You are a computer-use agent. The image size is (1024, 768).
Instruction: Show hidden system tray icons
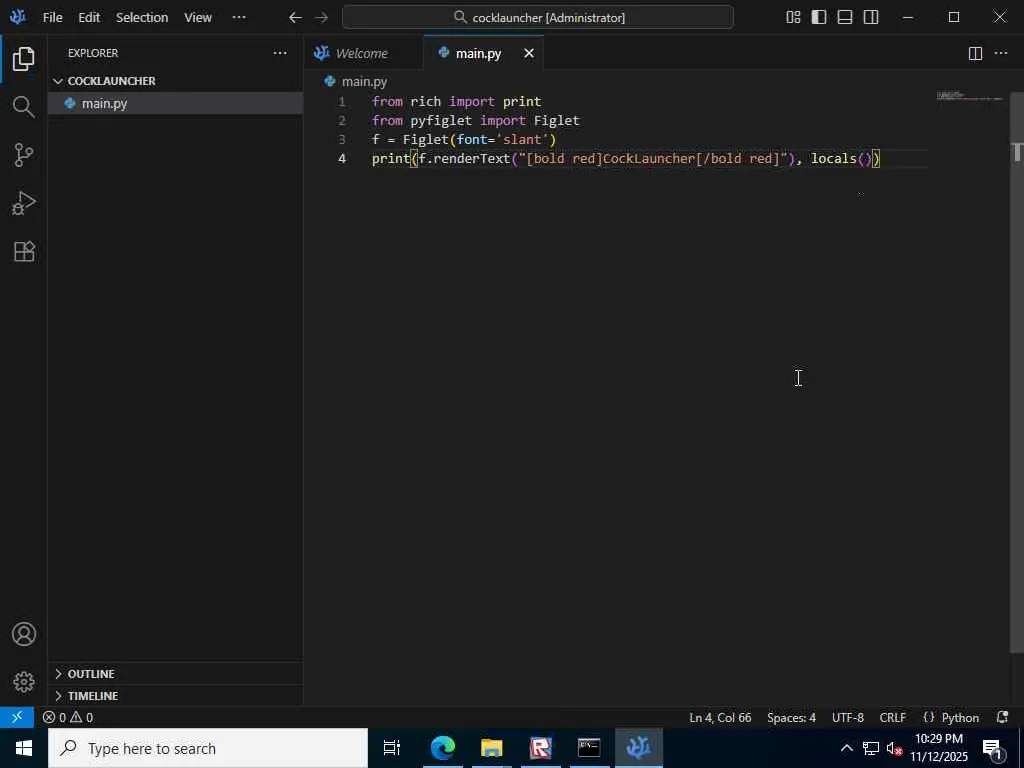846,748
